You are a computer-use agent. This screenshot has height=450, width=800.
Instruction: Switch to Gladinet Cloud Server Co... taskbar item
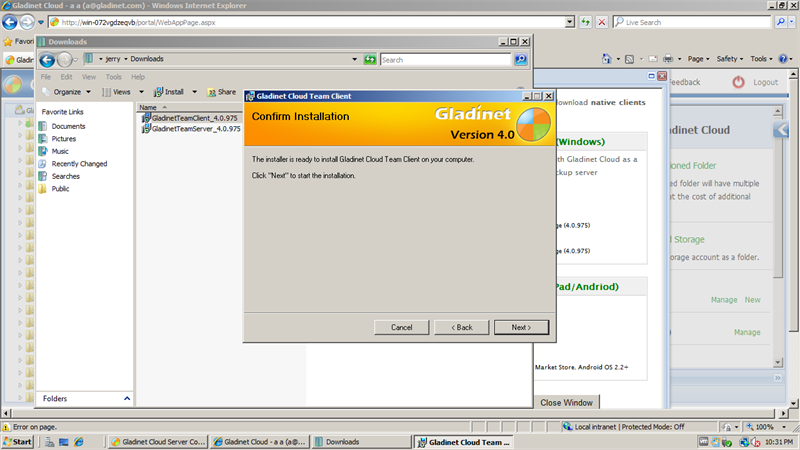click(x=158, y=442)
